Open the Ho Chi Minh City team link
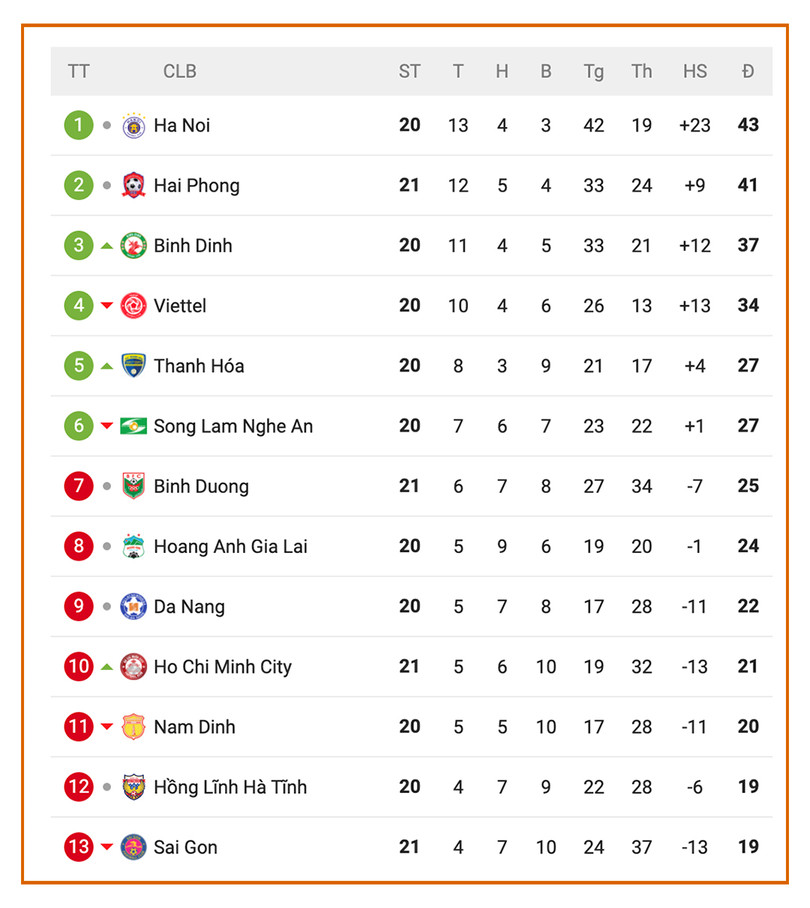This screenshot has height=908, width=810. pyautogui.click(x=222, y=667)
